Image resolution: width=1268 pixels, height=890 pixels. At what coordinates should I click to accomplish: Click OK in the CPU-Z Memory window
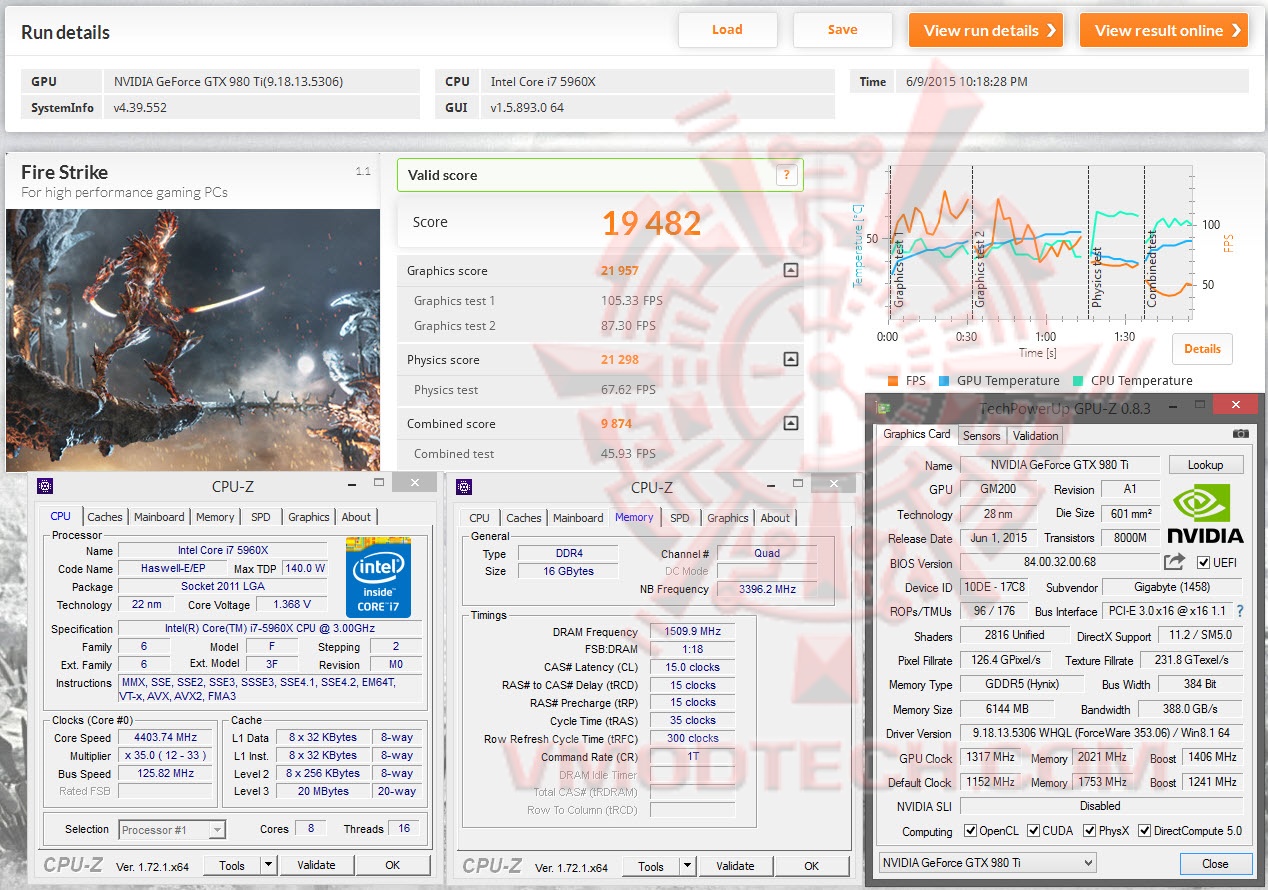[812, 866]
